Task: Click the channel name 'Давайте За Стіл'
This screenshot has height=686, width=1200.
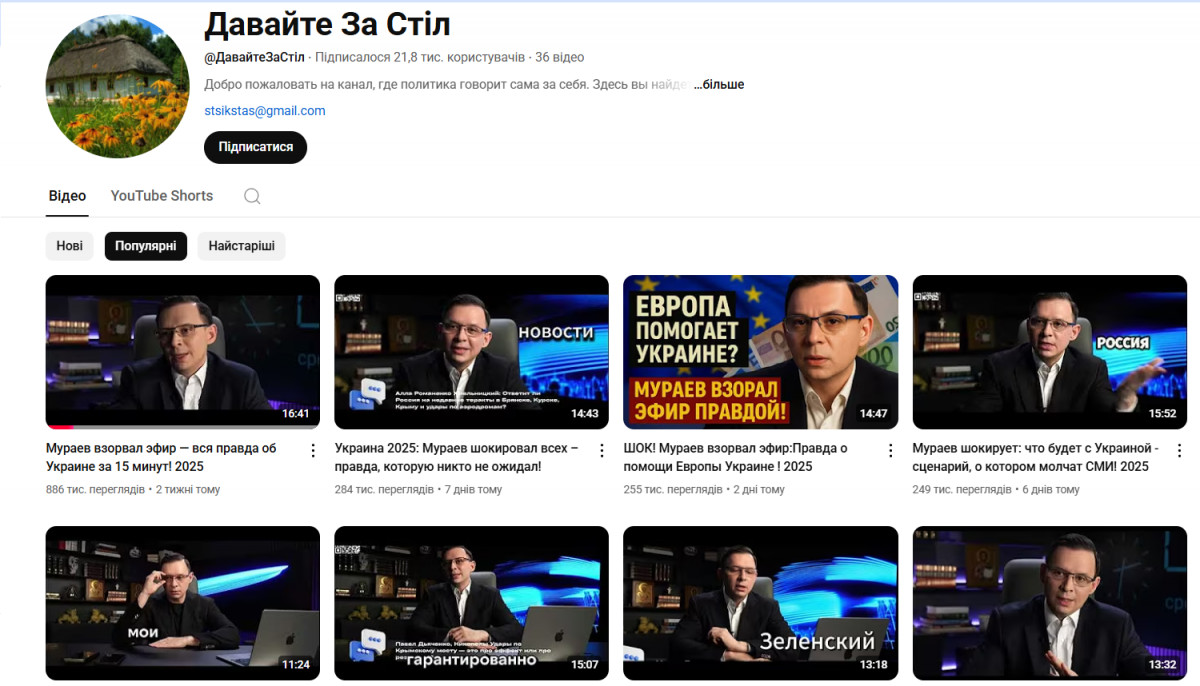Action: 327,23
